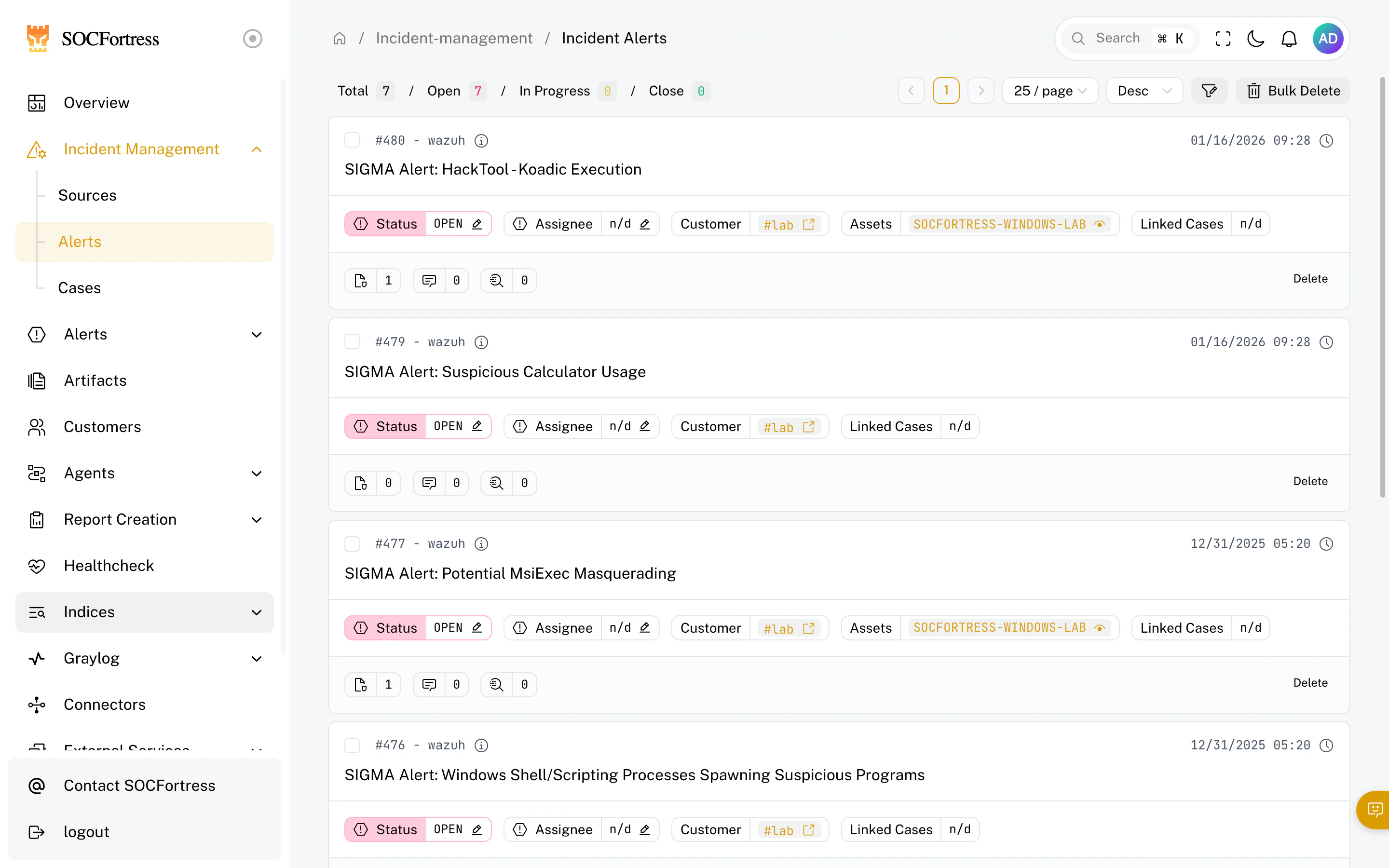Delete the Koadic Execution alert
The height and width of the screenshot is (868, 1389).
(x=1310, y=279)
